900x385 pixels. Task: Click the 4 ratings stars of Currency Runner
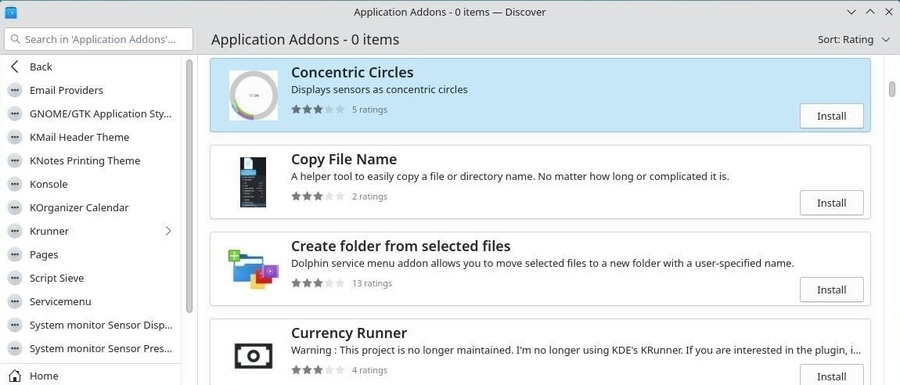[x=318, y=370]
